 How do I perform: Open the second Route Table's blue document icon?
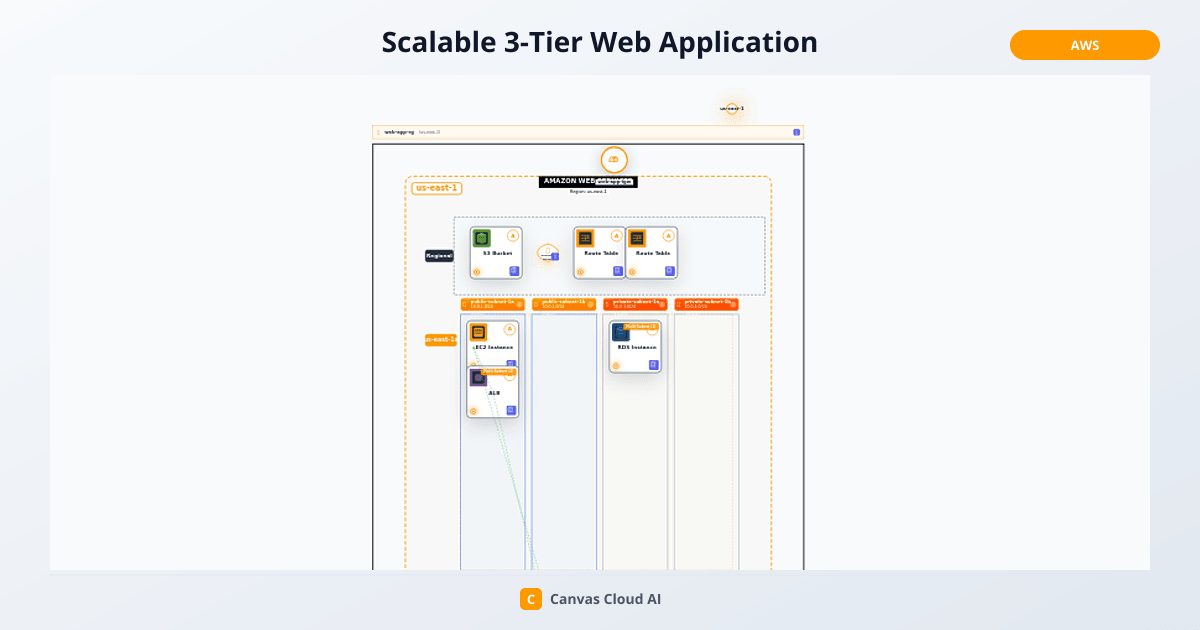pos(670,271)
